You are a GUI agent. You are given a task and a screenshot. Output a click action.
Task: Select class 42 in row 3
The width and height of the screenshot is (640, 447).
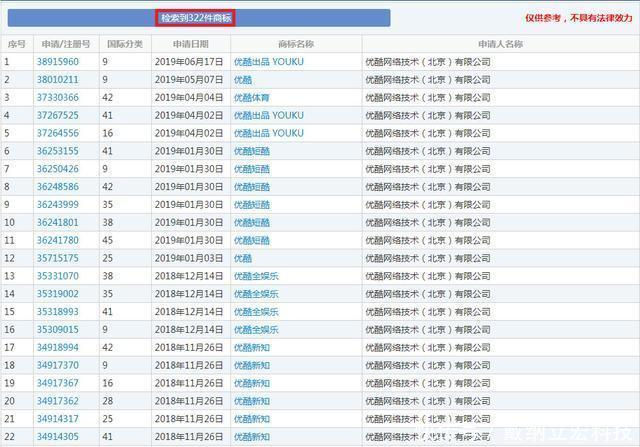(107, 98)
